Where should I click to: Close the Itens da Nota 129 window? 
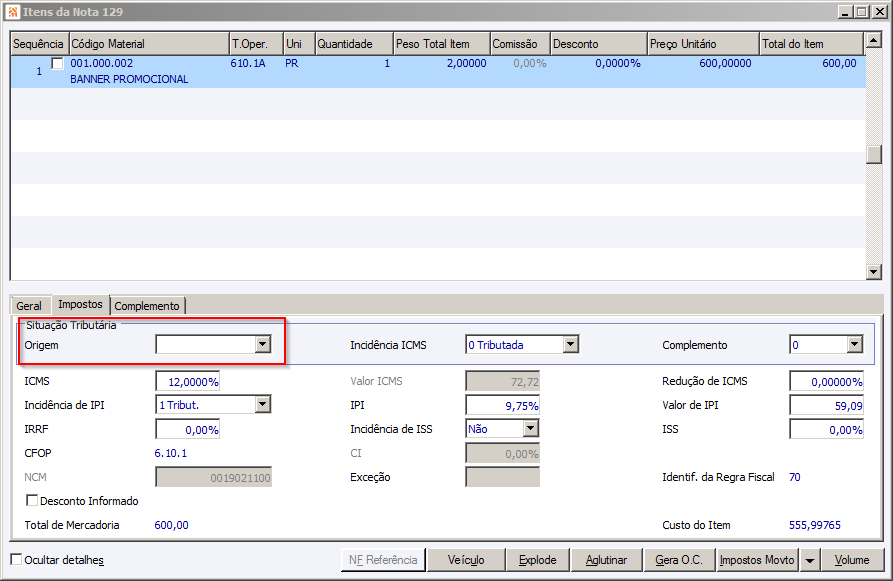click(879, 12)
